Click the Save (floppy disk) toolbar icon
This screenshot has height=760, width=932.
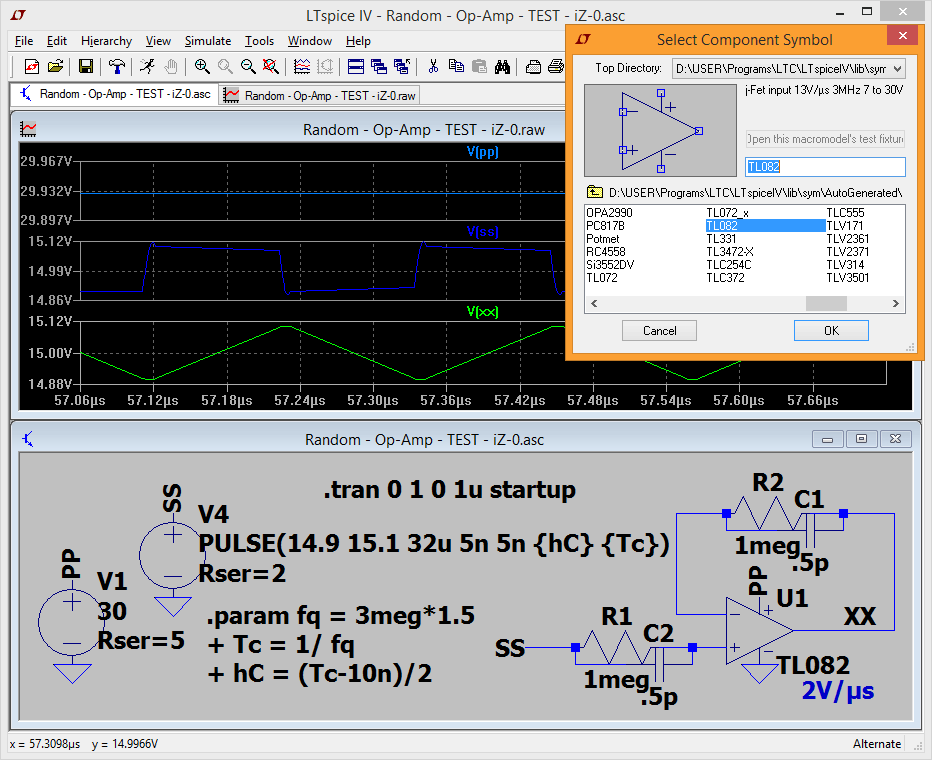(x=86, y=67)
